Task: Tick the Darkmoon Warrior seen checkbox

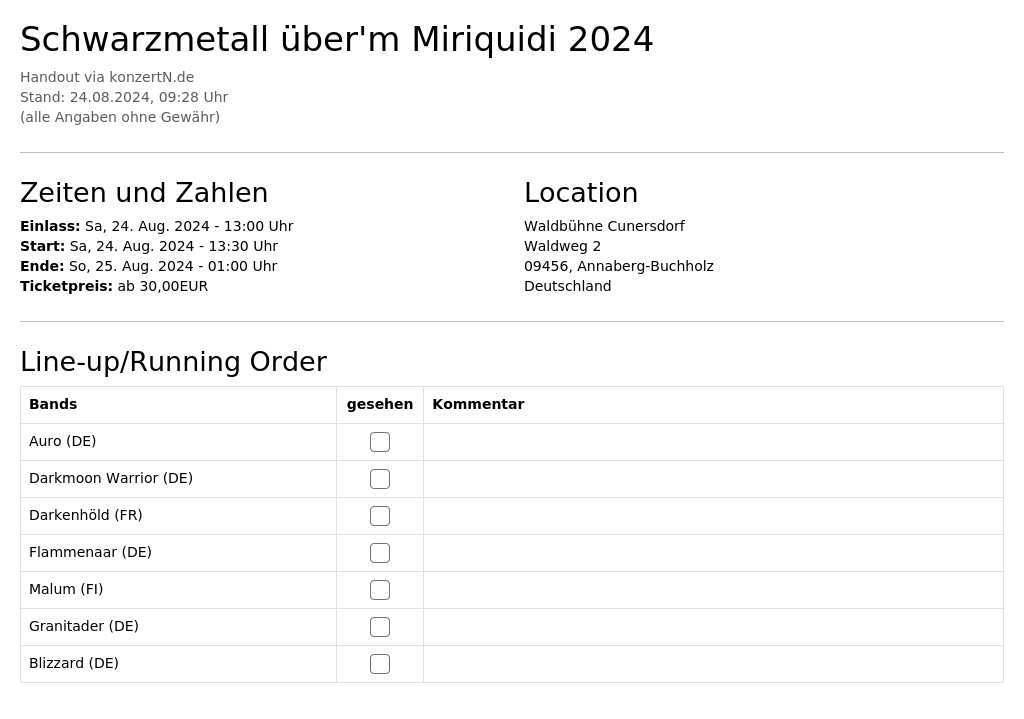Action: 379,479
